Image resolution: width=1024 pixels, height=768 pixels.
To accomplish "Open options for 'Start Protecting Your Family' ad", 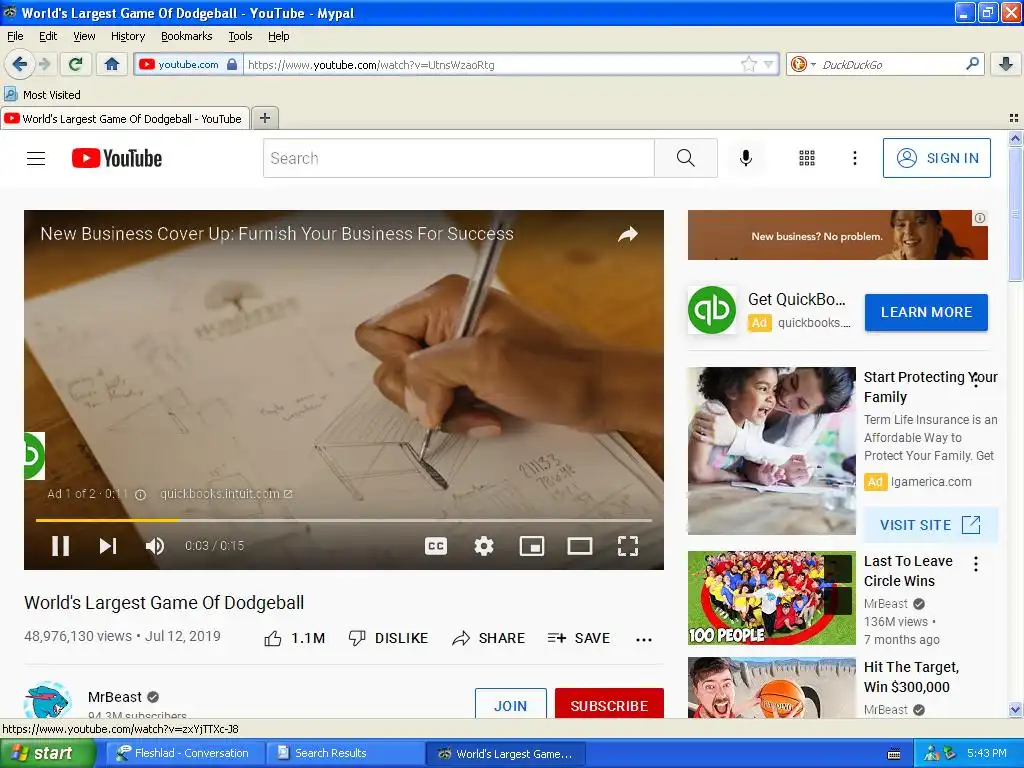I will (976, 380).
